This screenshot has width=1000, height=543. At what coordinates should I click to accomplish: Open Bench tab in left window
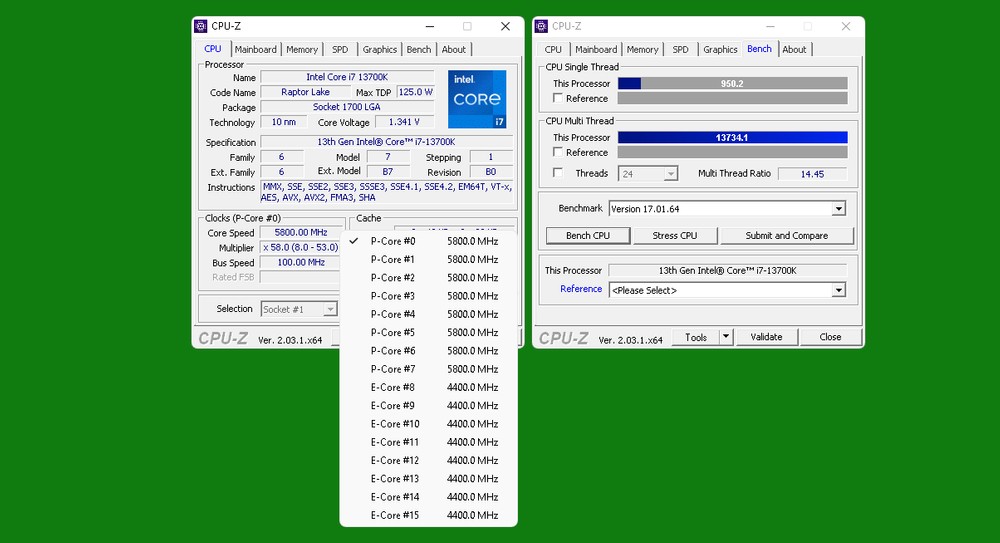[418, 50]
